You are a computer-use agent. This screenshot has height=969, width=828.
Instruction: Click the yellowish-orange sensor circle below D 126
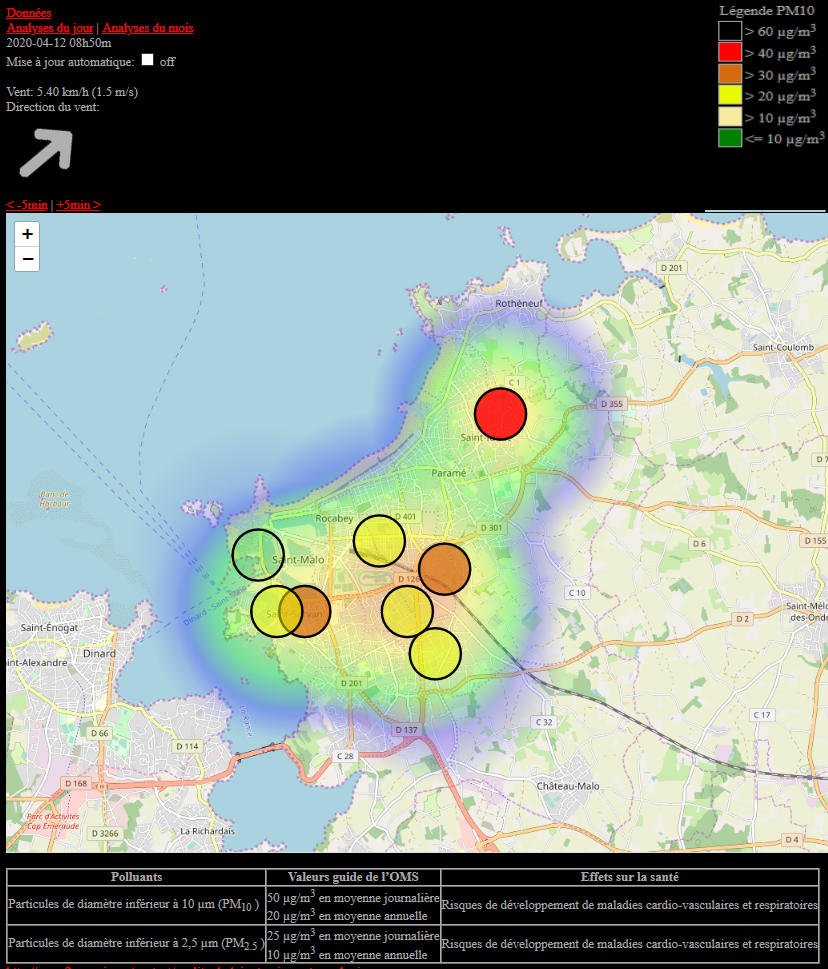407,611
